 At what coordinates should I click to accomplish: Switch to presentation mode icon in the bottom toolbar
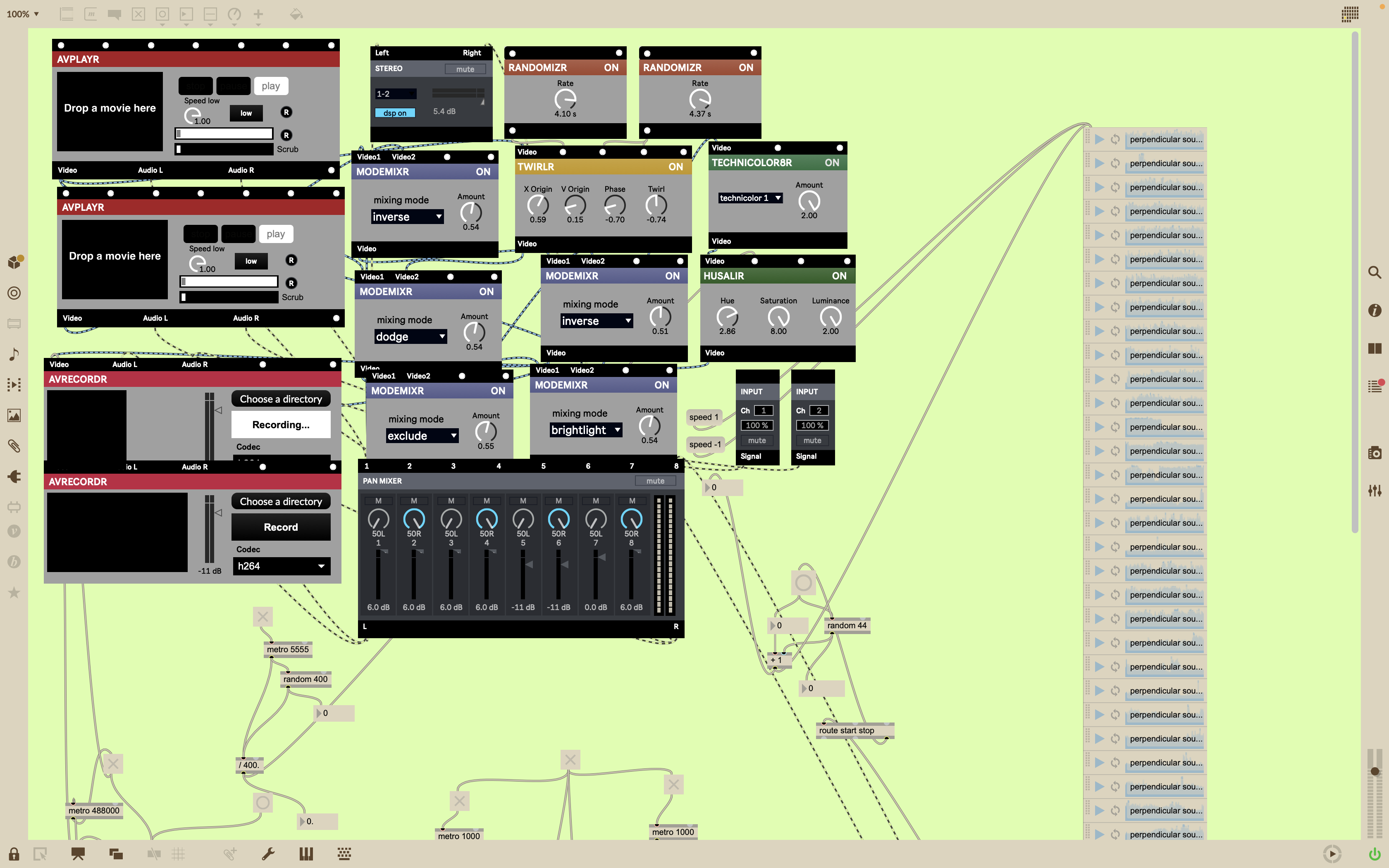78,854
